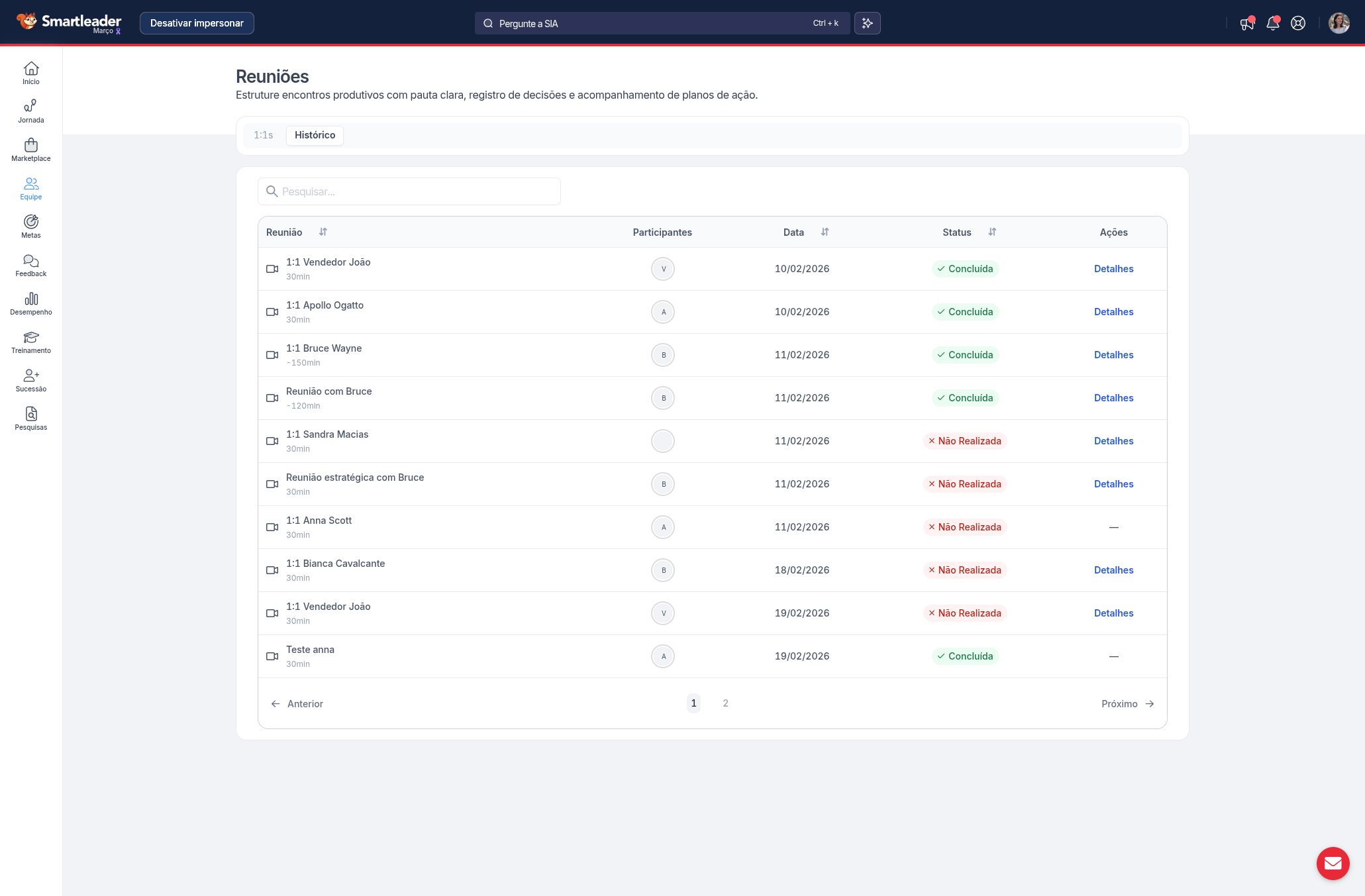
Task: Go to Jornada in the sidebar
Action: pyautogui.click(x=31, y=111)
